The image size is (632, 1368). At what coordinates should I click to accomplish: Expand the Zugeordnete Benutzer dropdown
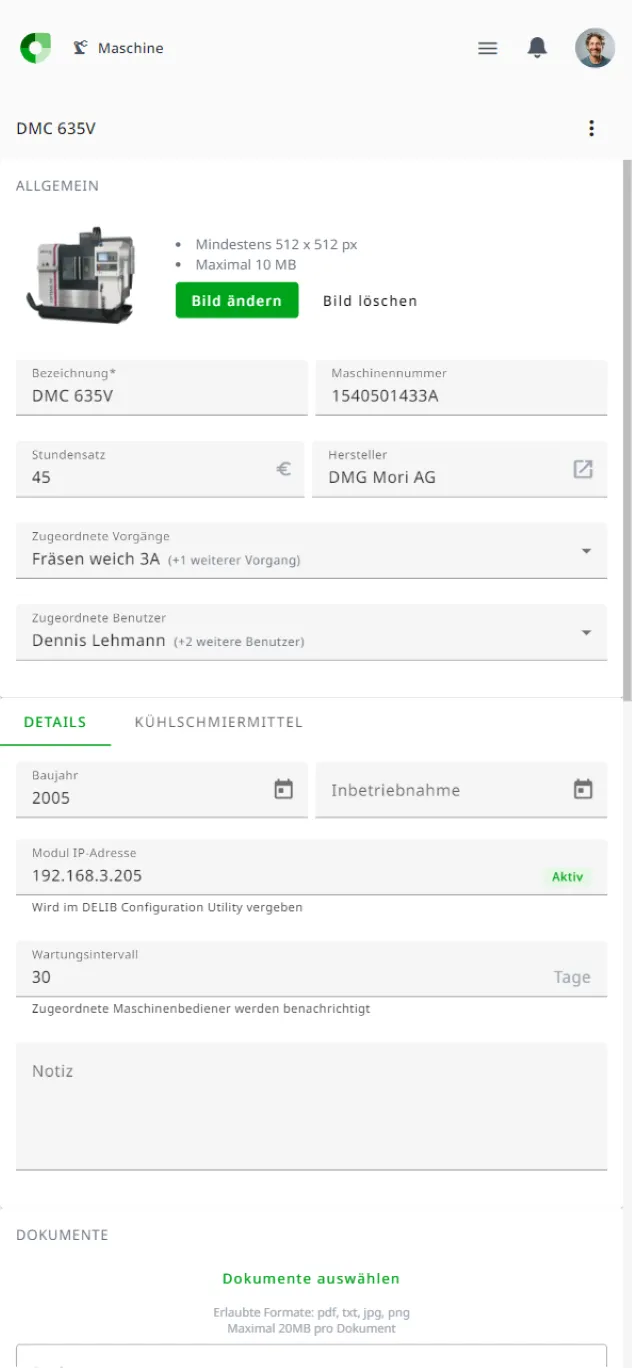pyautogui.click(x=586, y=633)
